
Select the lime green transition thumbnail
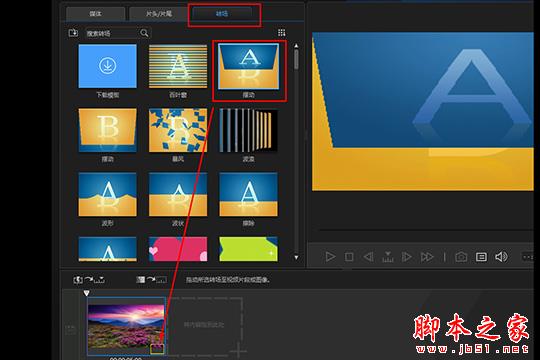(x=248, y=249)
